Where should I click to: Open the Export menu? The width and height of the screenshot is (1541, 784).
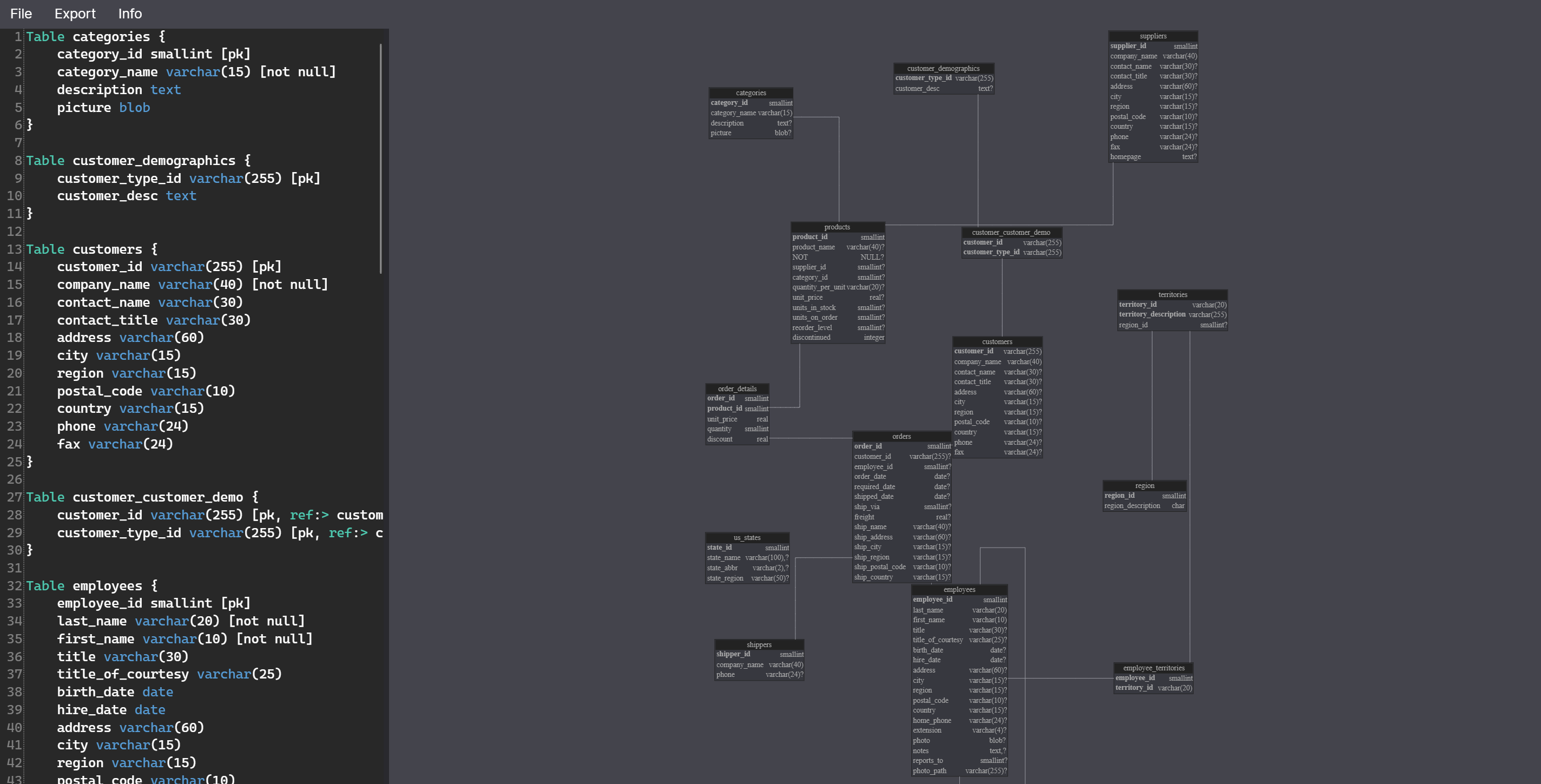point(75,14)
